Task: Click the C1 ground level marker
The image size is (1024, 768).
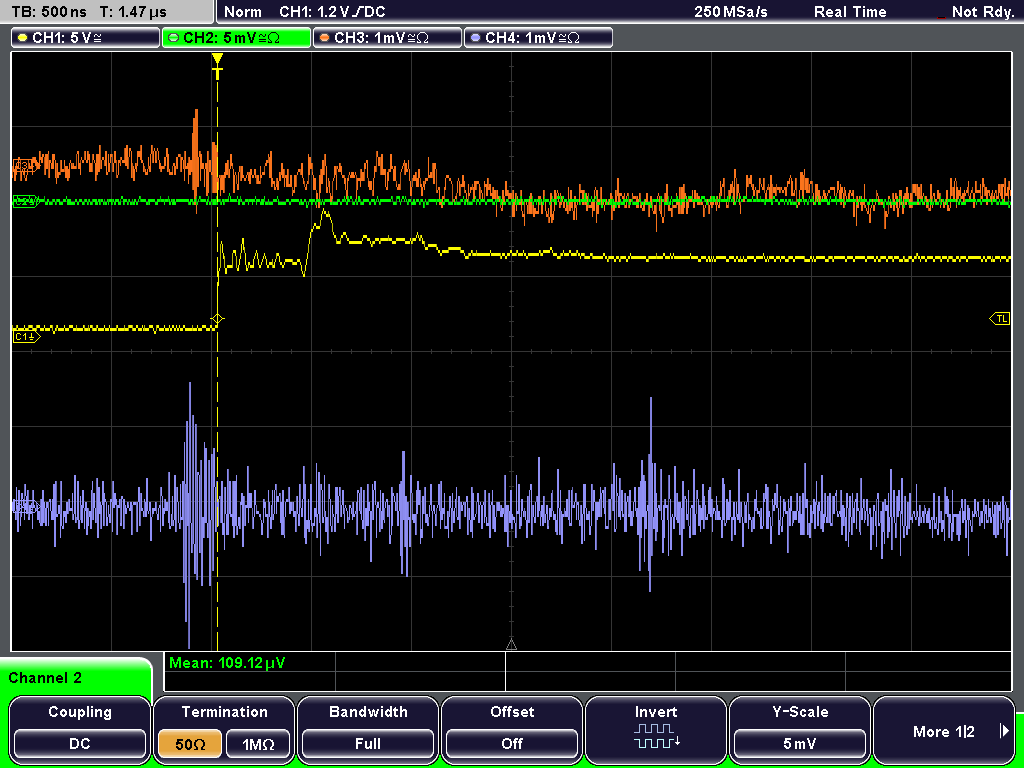Action: 26,337
